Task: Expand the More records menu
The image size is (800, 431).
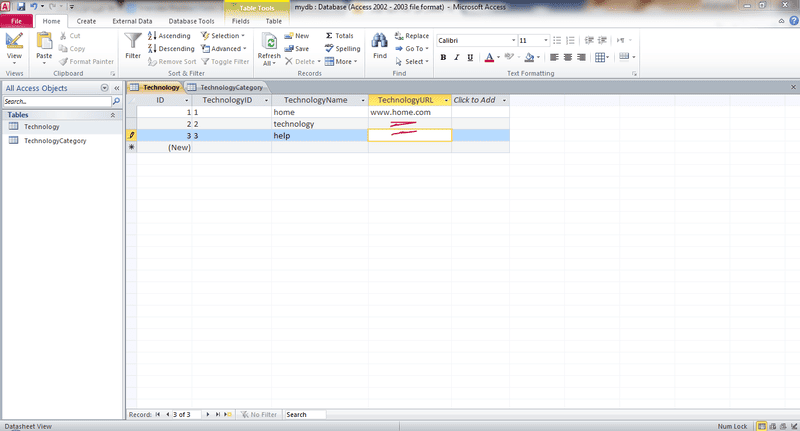Action: coord(341,61)
